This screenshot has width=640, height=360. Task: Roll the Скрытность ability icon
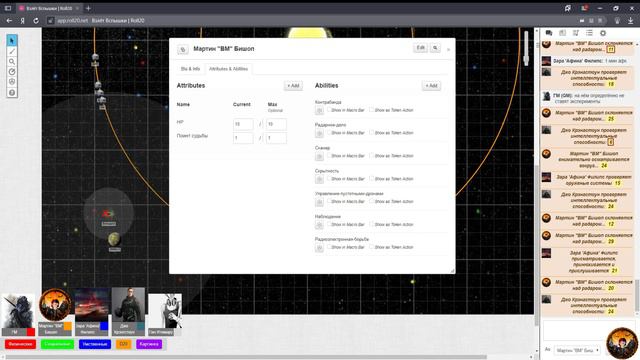319,179
